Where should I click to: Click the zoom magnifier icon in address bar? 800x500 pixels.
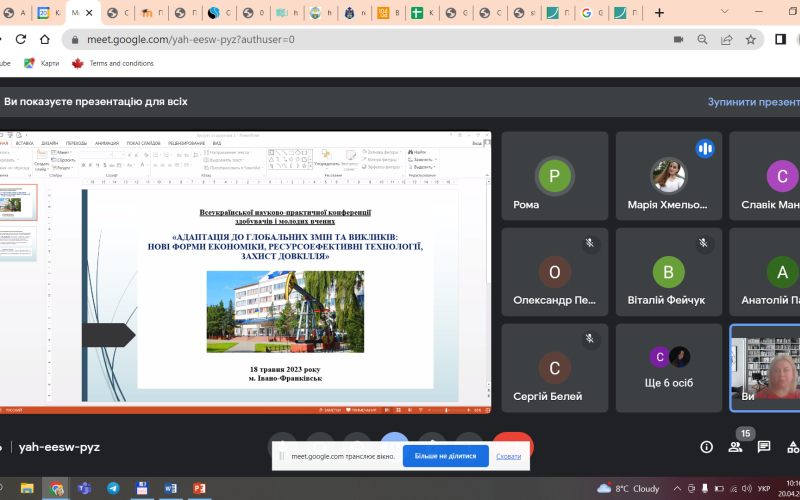(703, 39)
